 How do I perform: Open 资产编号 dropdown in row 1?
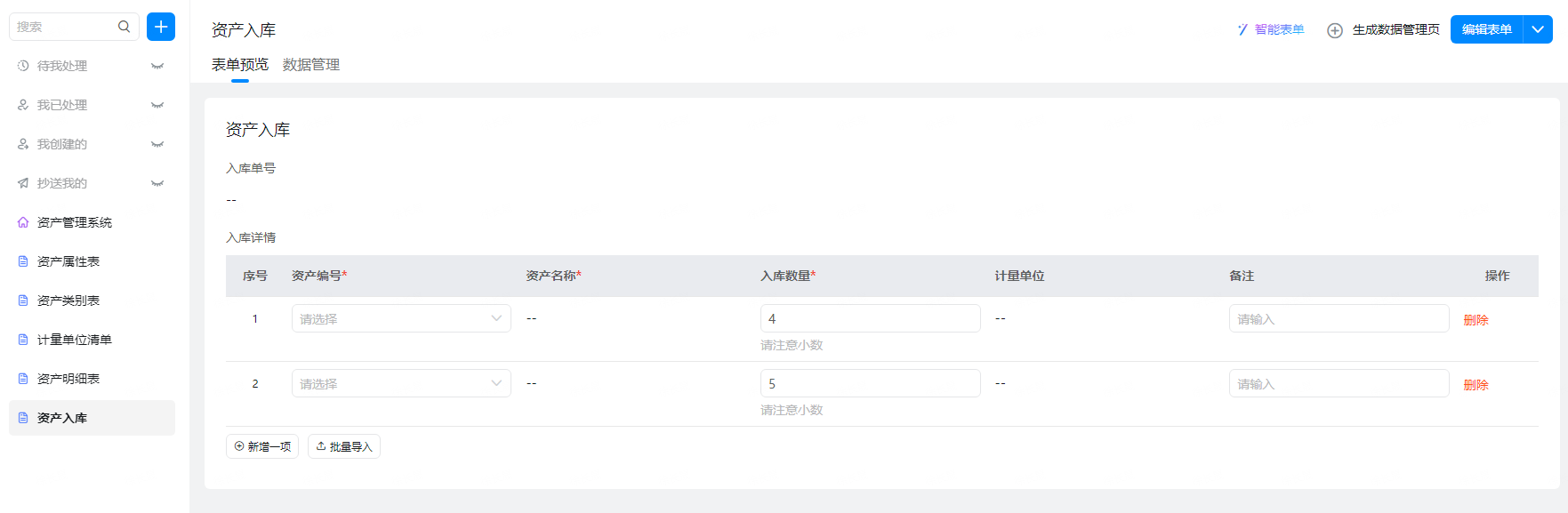click(x=401, y=318)
